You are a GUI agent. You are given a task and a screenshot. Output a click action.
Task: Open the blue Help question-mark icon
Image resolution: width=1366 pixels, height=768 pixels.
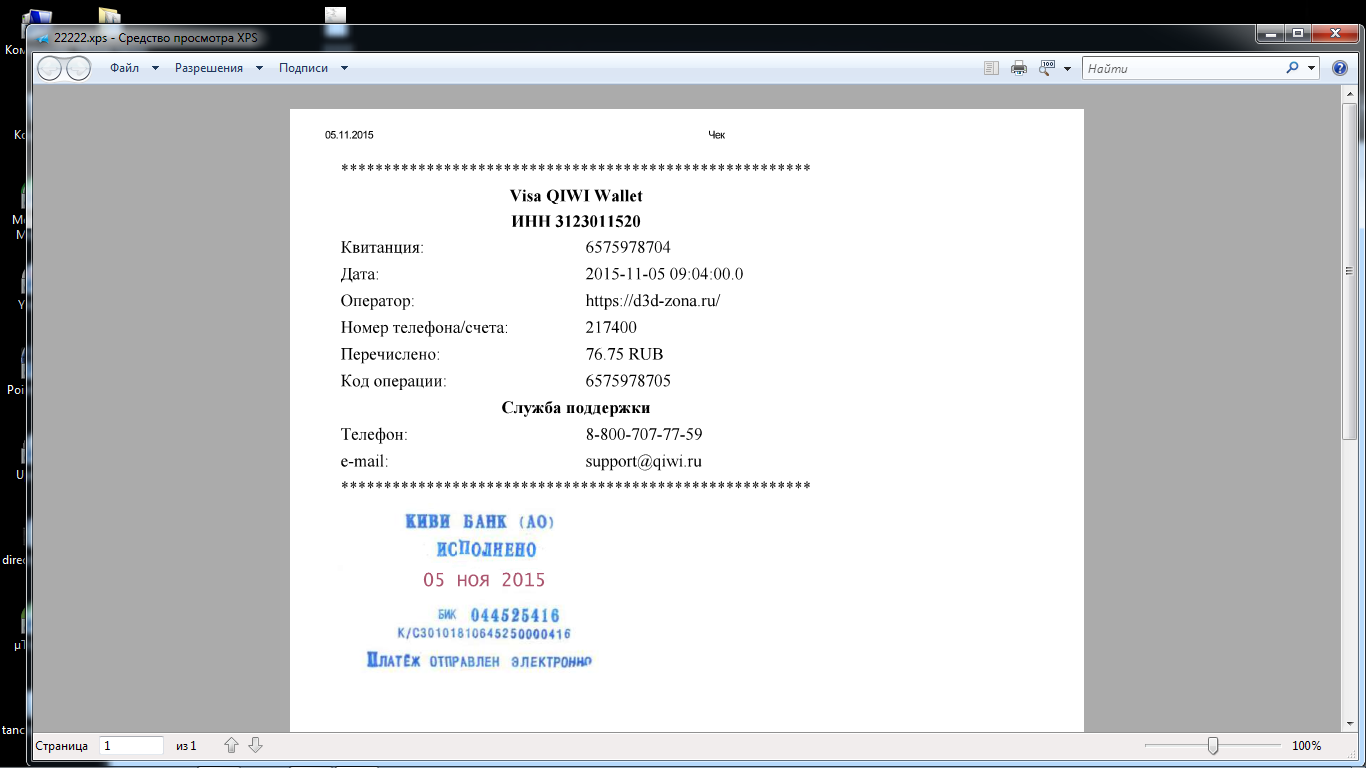click(1340, 68)
